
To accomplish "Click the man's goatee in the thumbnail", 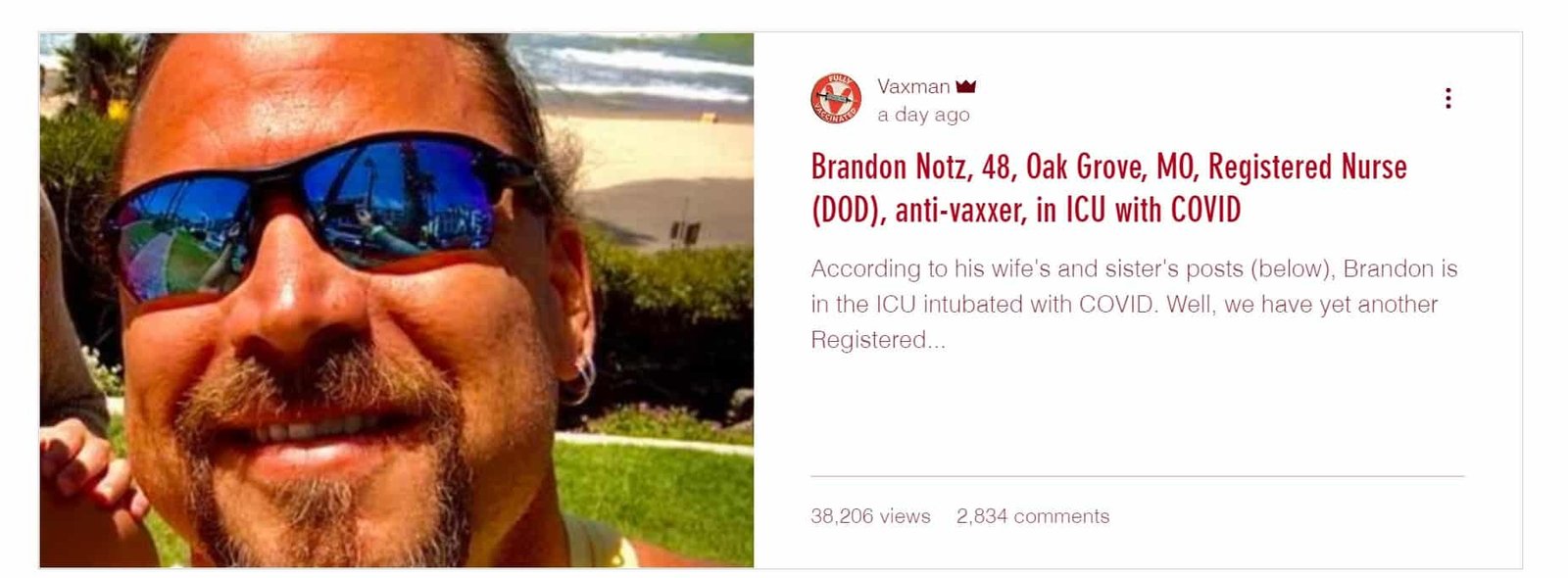I will click(x=323, y=470).
